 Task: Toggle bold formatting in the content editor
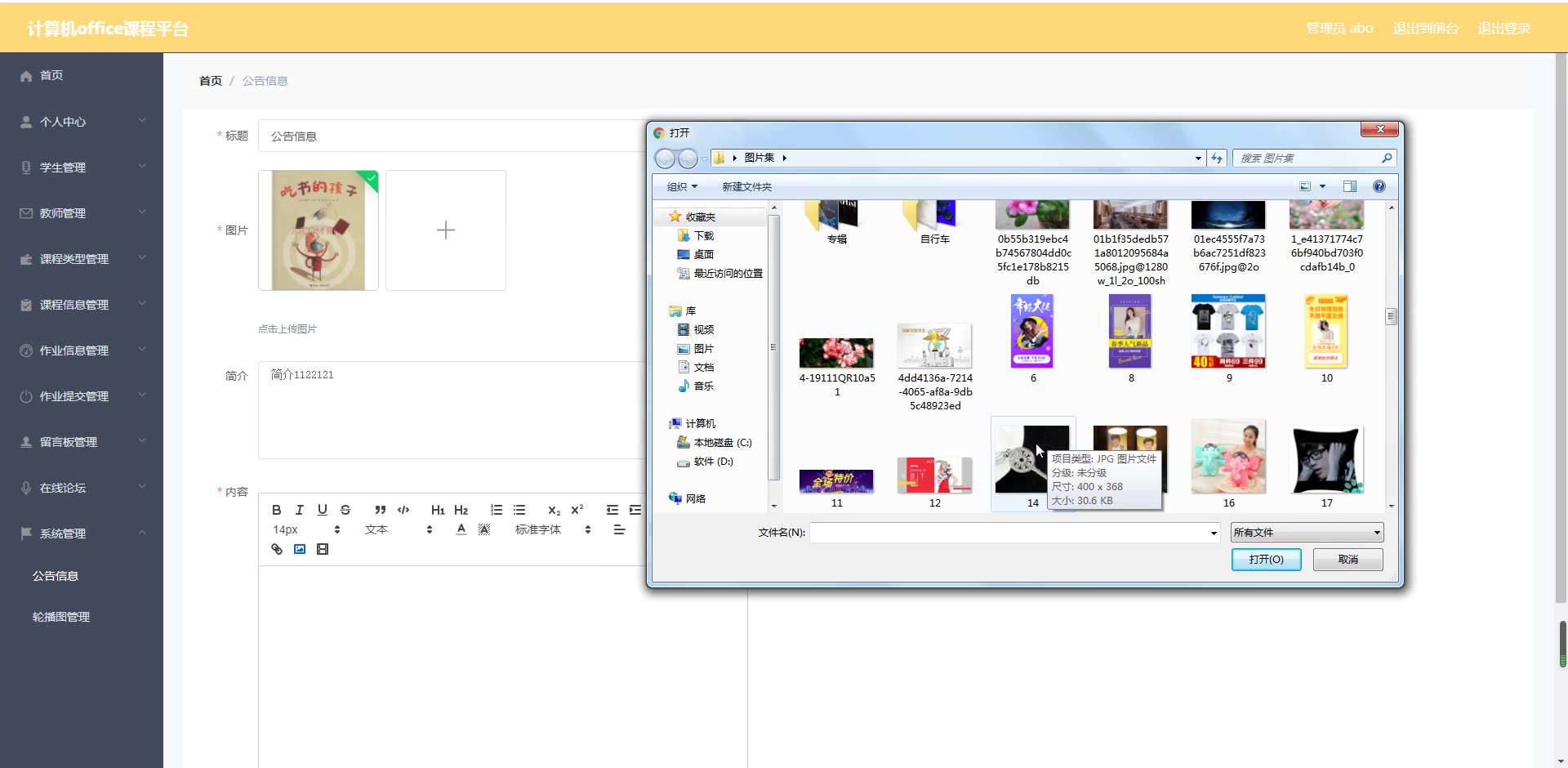tap(276, 510)
